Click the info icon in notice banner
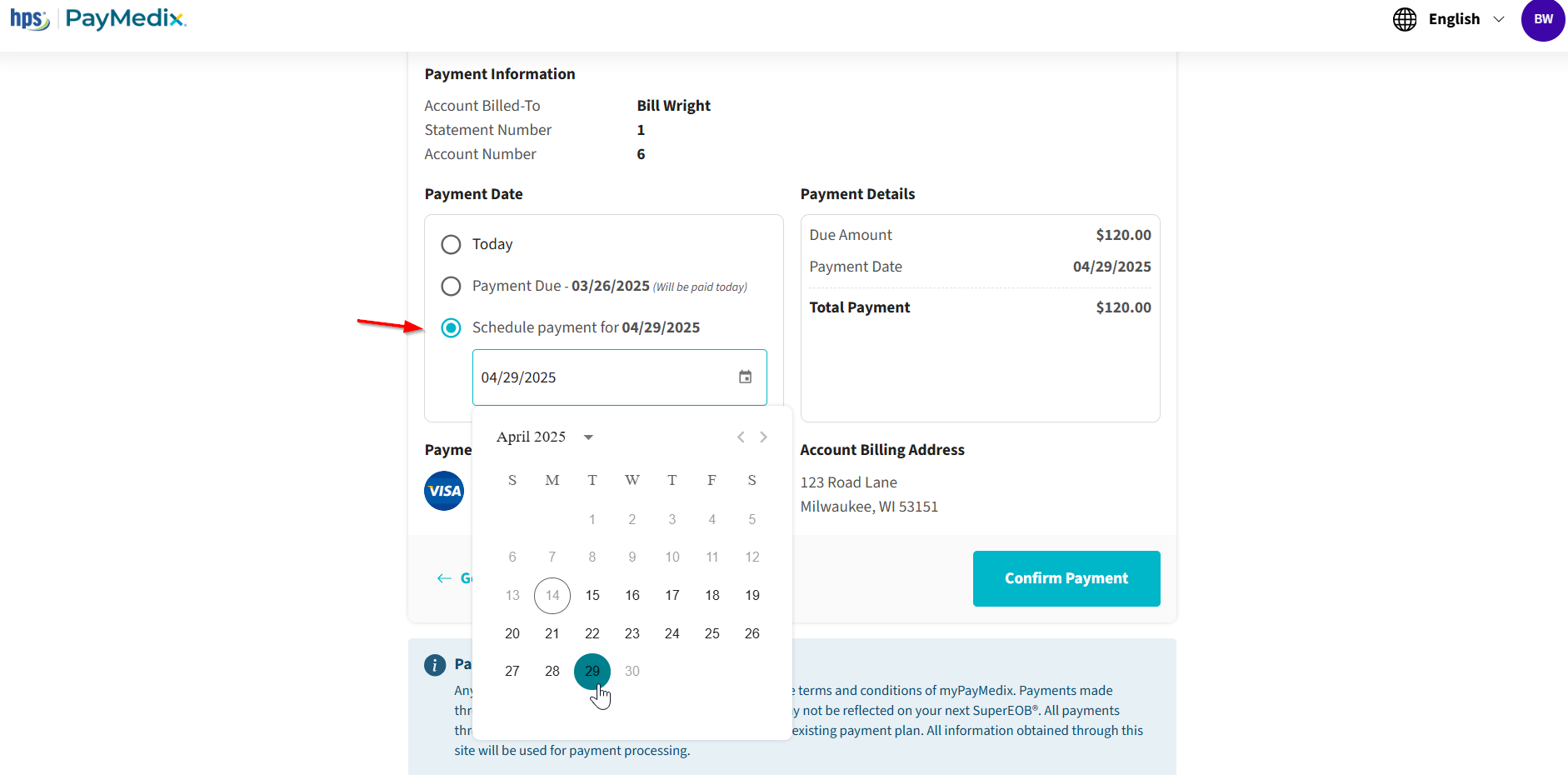Image resolution: width=1568 pixels, height=775 pixels. tap(435, 665)
